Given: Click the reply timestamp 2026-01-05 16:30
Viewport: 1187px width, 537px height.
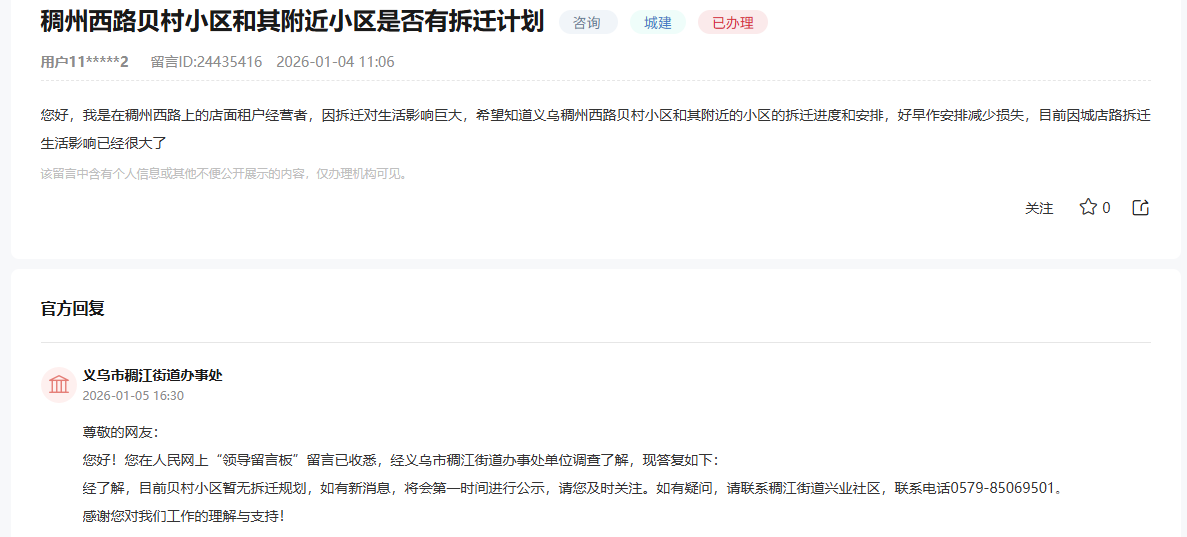Looking at the screenshot, I should tap(133, 396).
